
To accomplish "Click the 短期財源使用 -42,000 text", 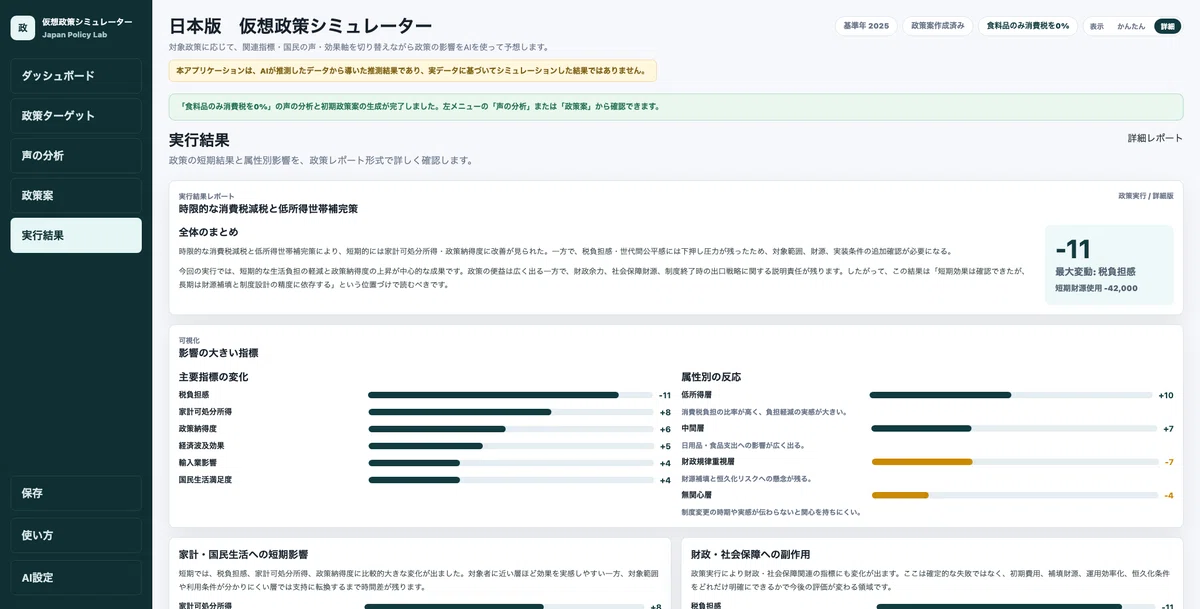I will coord(1096,288).
